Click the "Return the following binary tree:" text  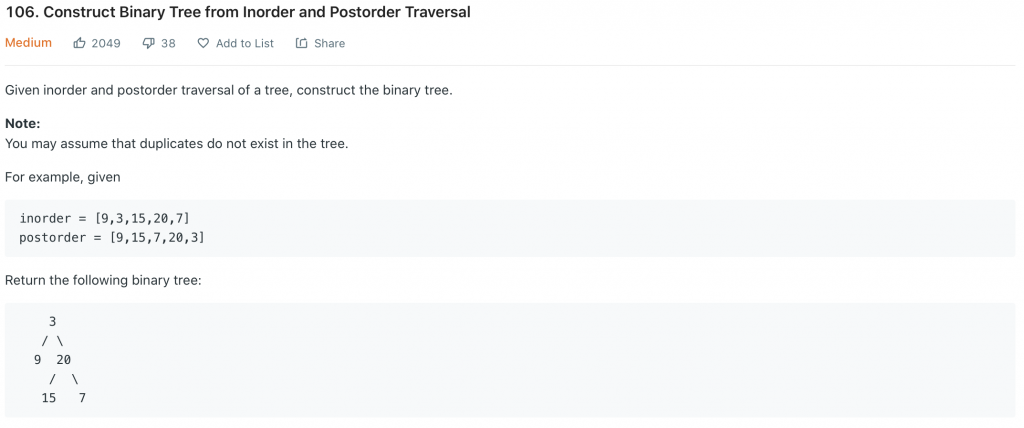103,280
